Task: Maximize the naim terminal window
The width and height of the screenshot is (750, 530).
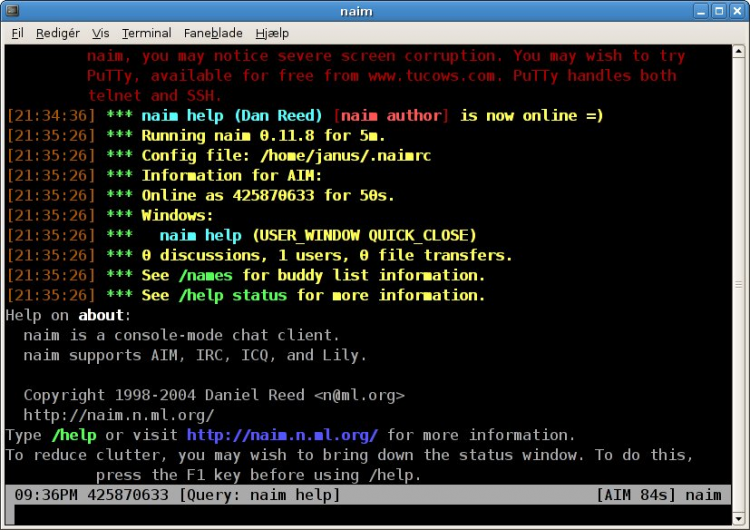Action: coord(719,11)
